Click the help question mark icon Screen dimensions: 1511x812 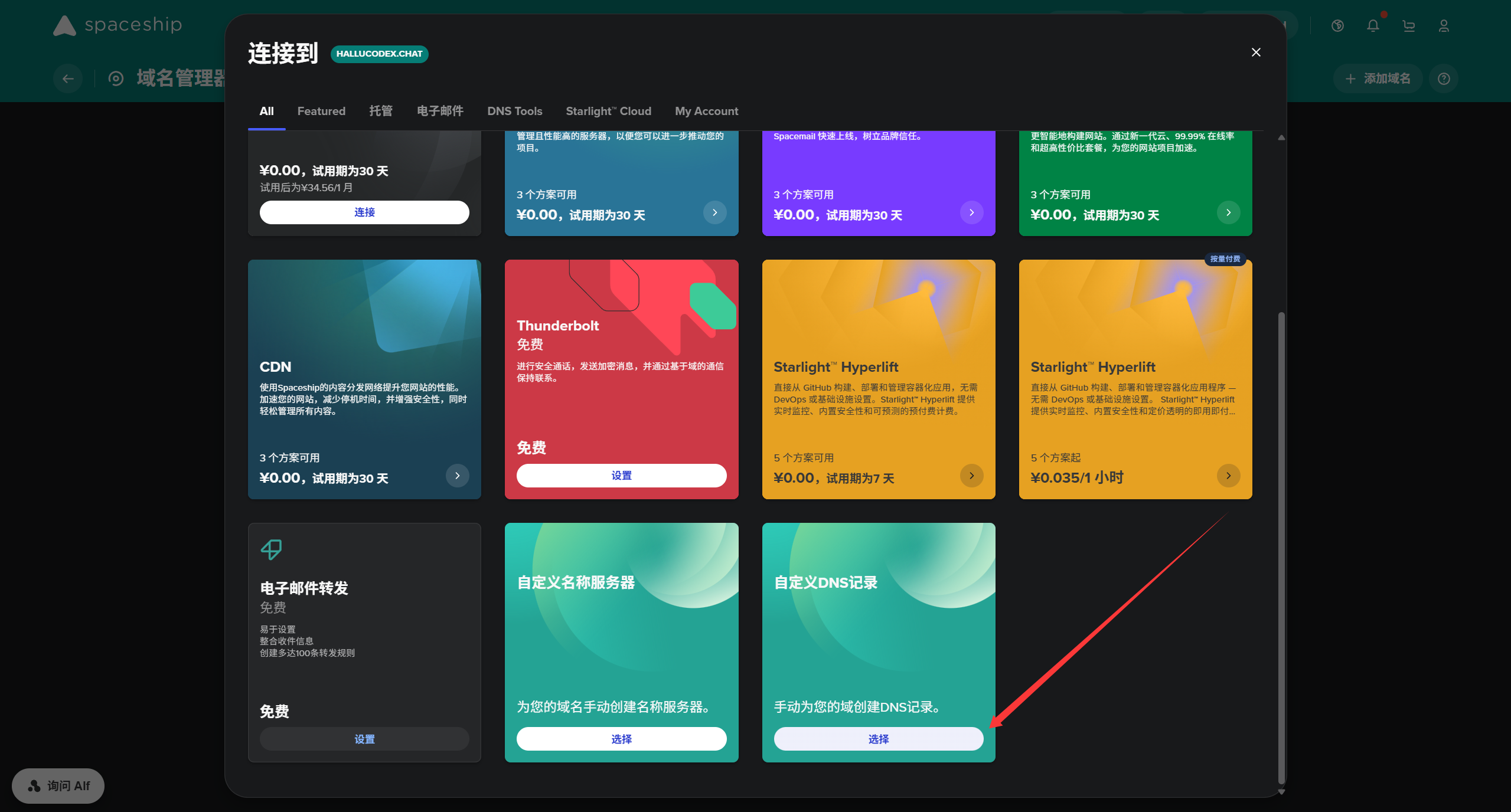tap(1444, 78)
